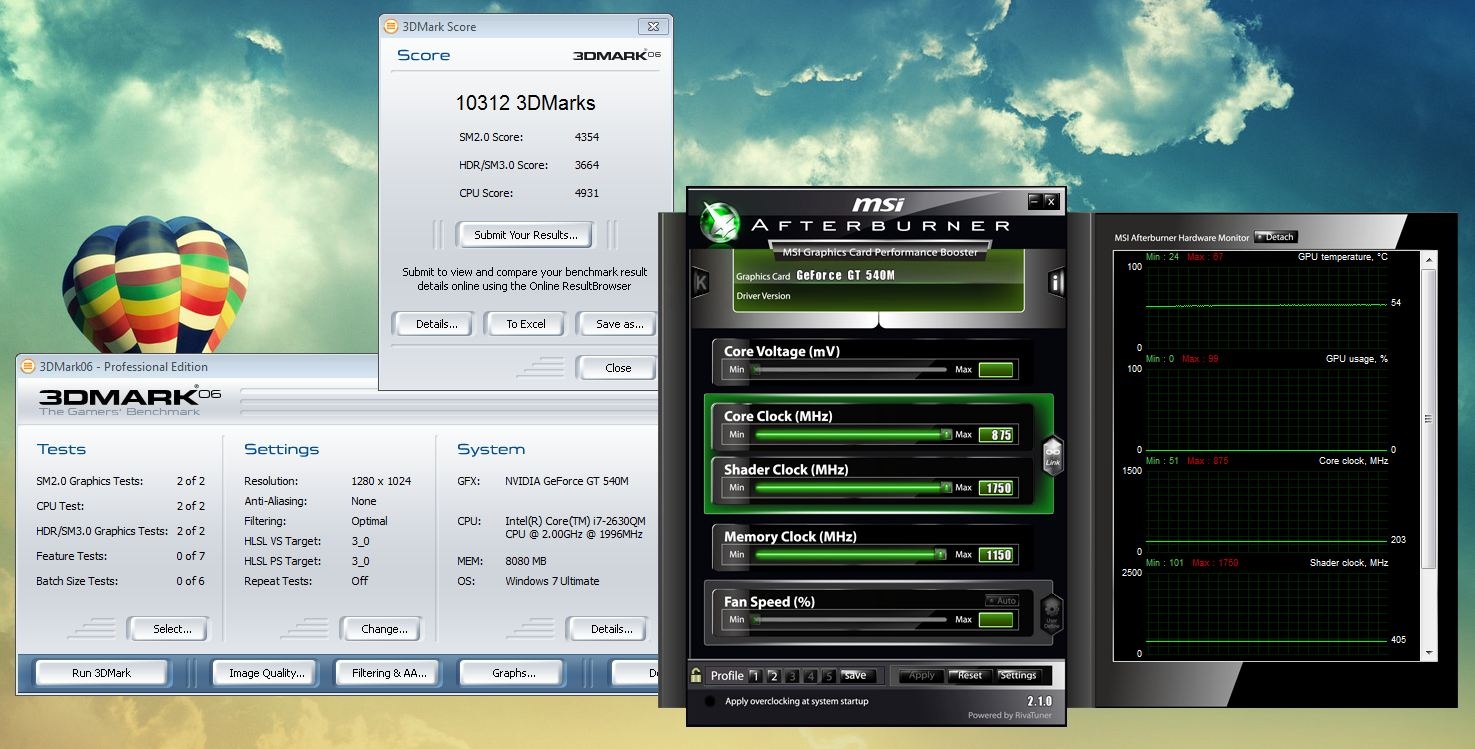Click the profile lock padlock icon
1475x749 pixels.
tap(696, 675)
